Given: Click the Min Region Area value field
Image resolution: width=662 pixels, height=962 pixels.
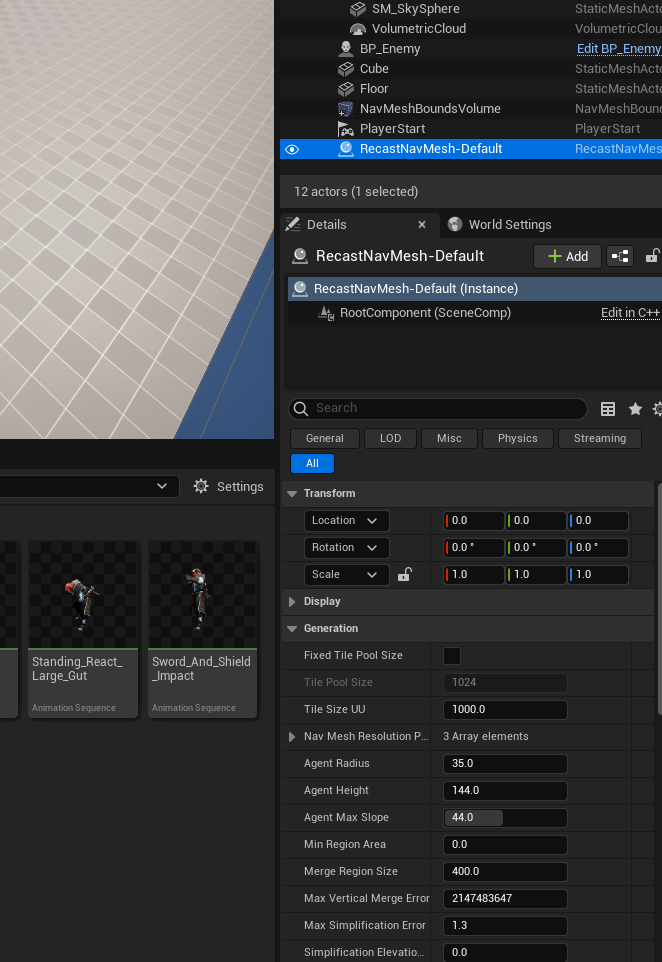Looking at the screenshot, I should [505, 845].
